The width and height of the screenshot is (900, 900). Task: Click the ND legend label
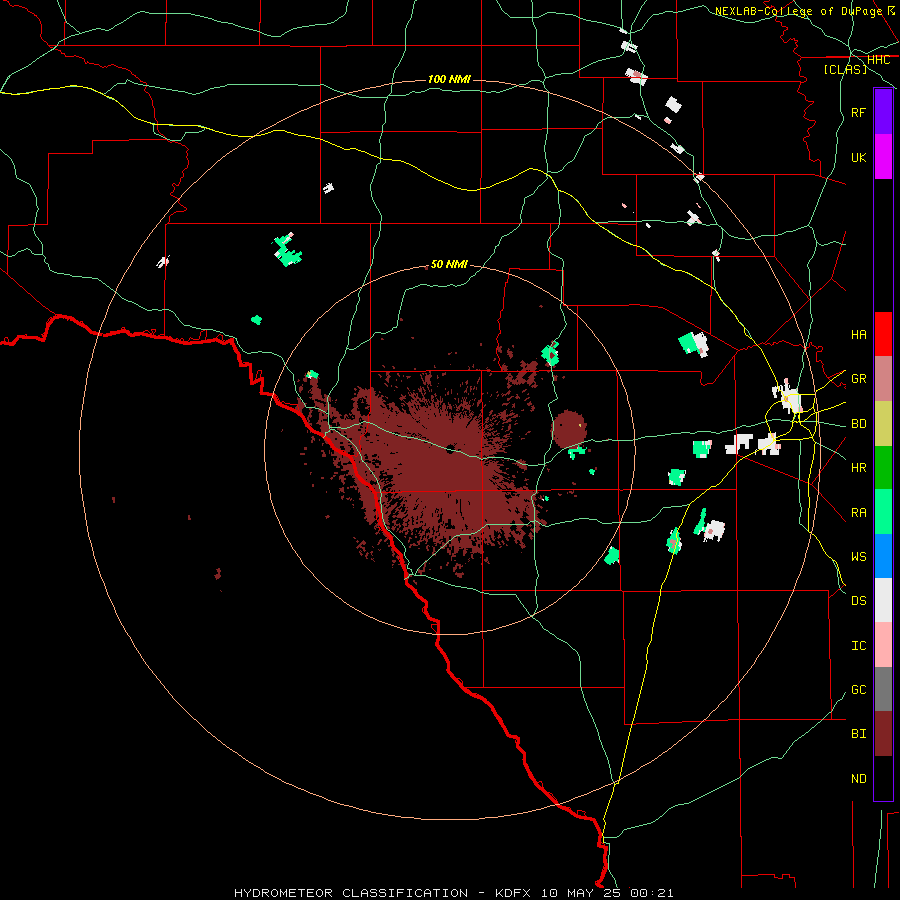(858, 778)
